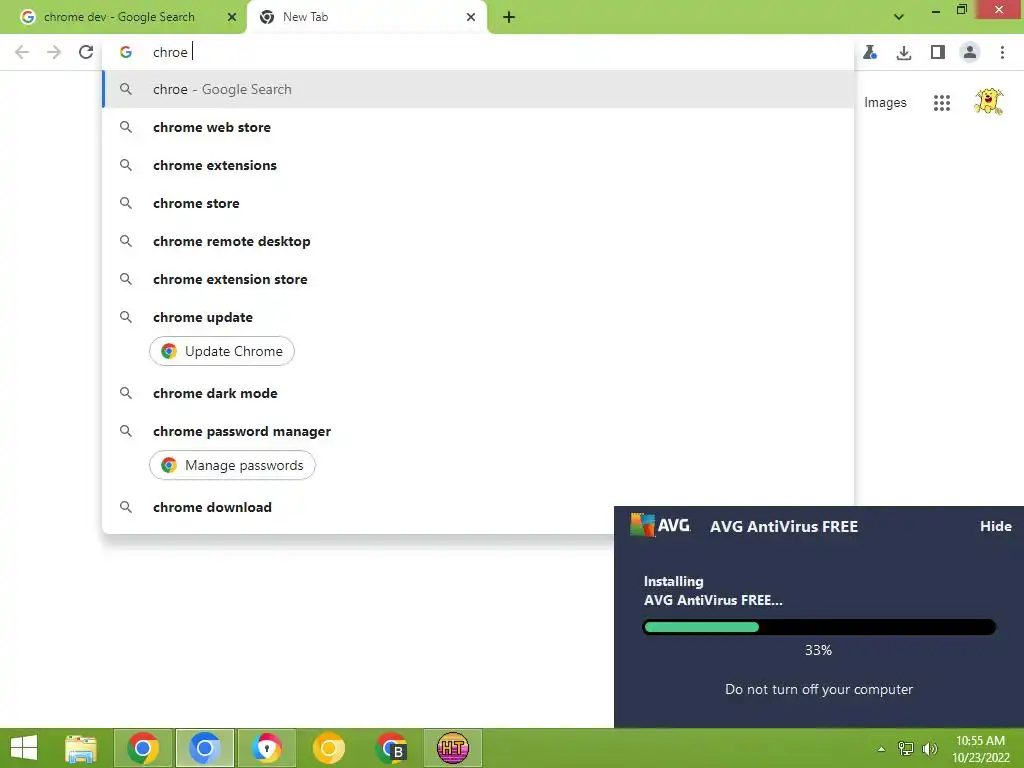This screenshot has width=1024, height=768.
Task: Click the Google account cartoon avatar
Action: 989,102
